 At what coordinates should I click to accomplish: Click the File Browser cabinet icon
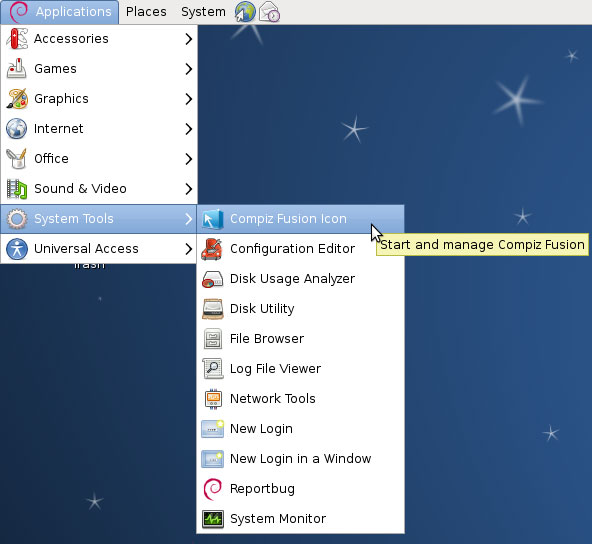213,339
